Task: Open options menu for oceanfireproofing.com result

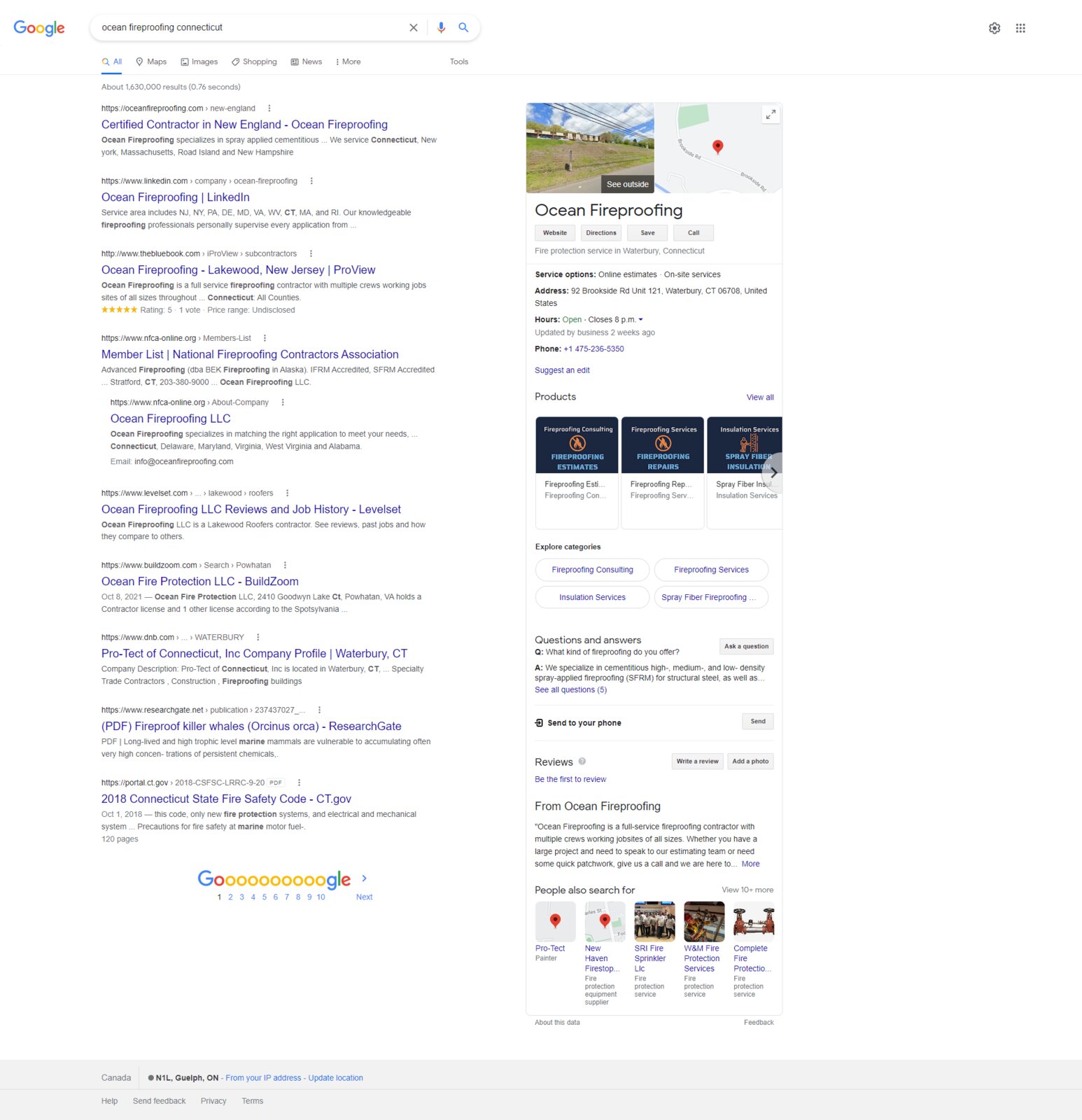Action: (269, 108)
